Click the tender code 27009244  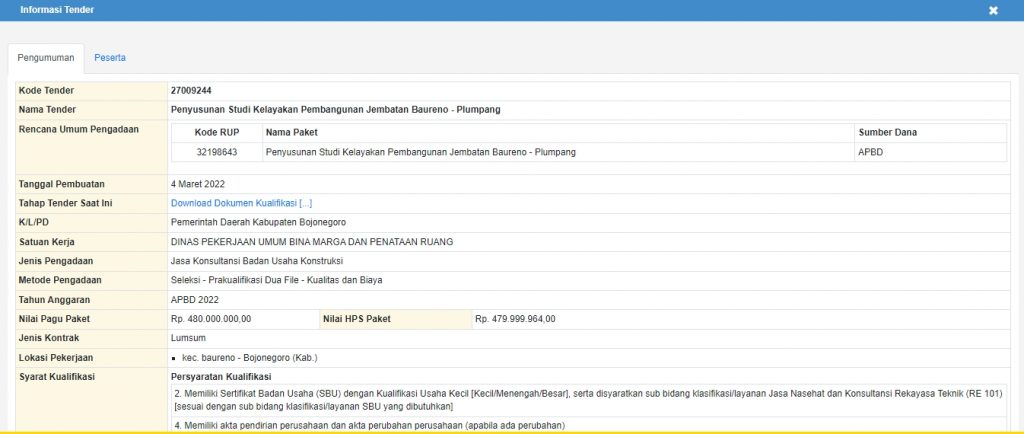(191, 91)
